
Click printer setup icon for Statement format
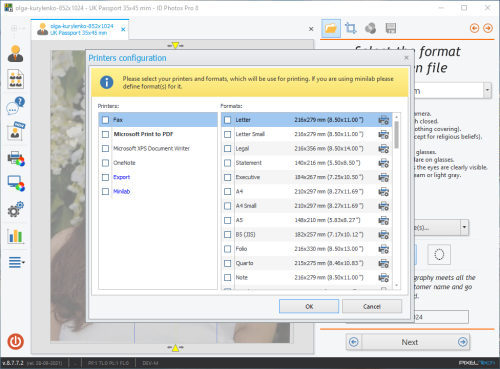(384, 163)
